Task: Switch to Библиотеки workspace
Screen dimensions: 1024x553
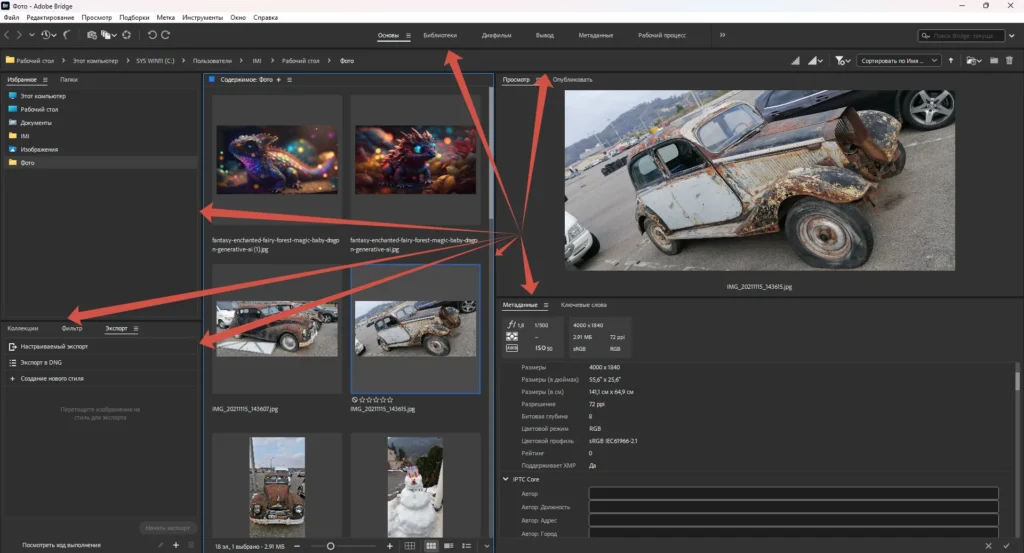Action: [x=440, y=35]
